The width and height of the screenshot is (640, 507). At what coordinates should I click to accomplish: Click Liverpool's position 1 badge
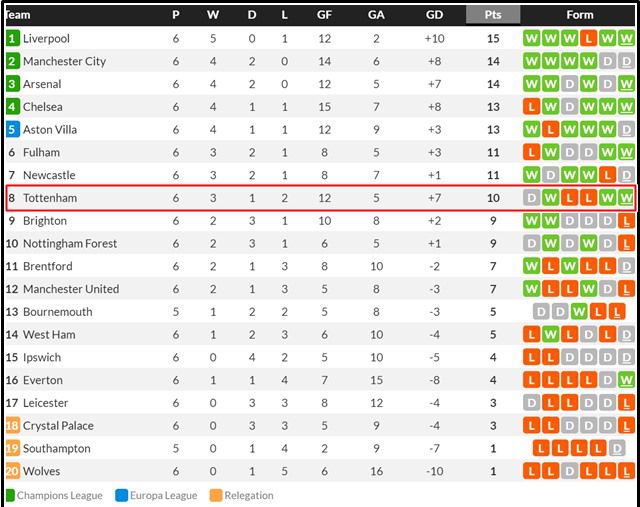[12, 38]
